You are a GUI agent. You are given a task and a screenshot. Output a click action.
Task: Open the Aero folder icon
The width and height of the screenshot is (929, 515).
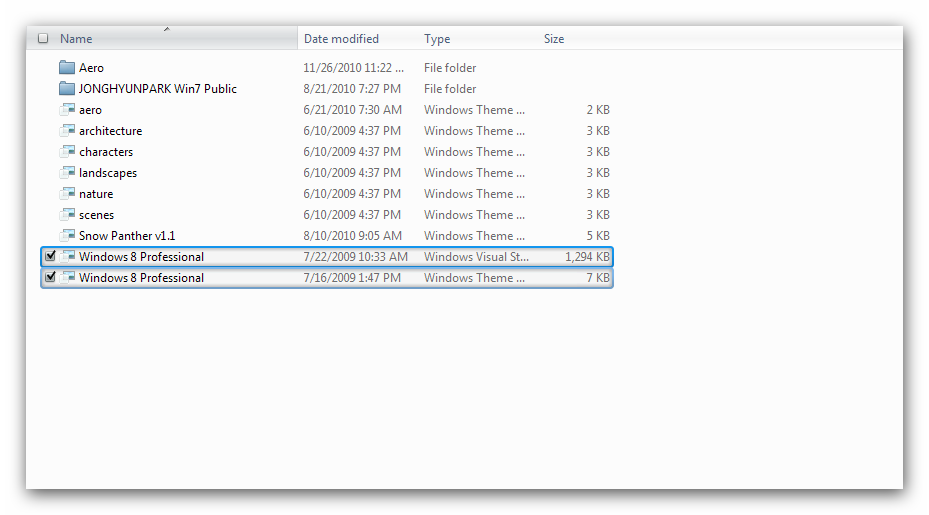pyautogui.click(x=67, y=68)
